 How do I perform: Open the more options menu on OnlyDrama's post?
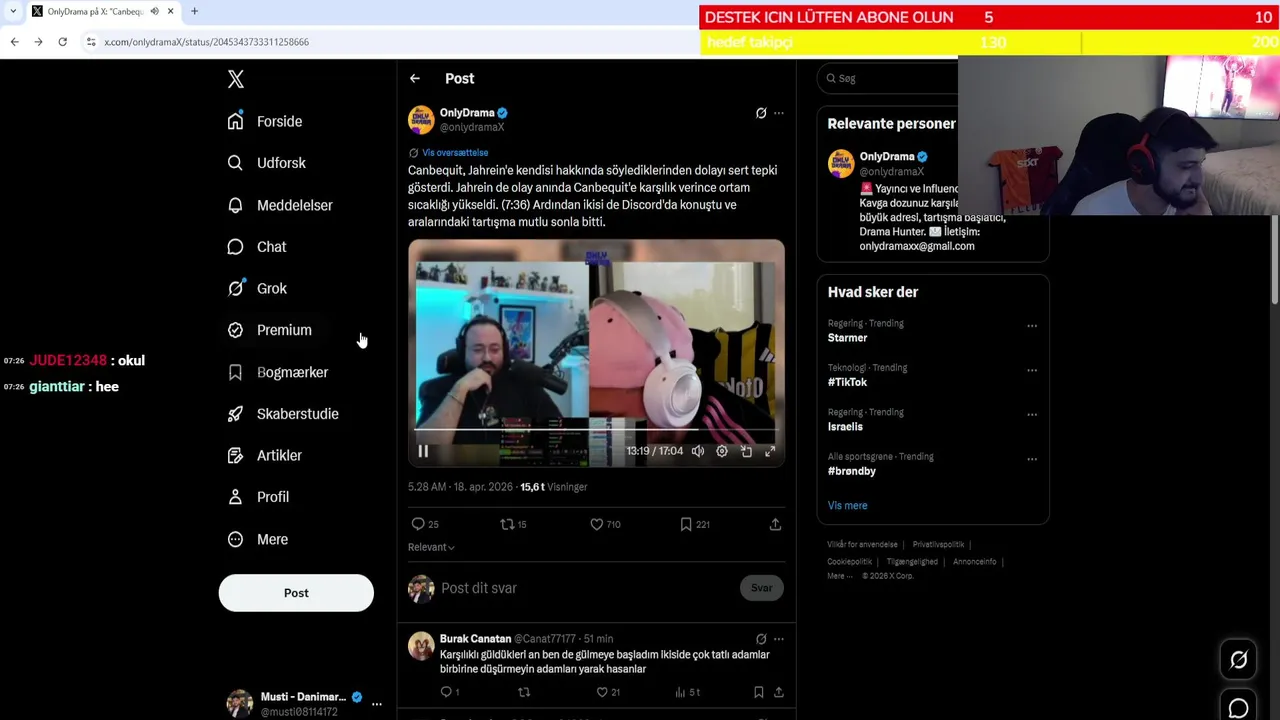(779, 113)
